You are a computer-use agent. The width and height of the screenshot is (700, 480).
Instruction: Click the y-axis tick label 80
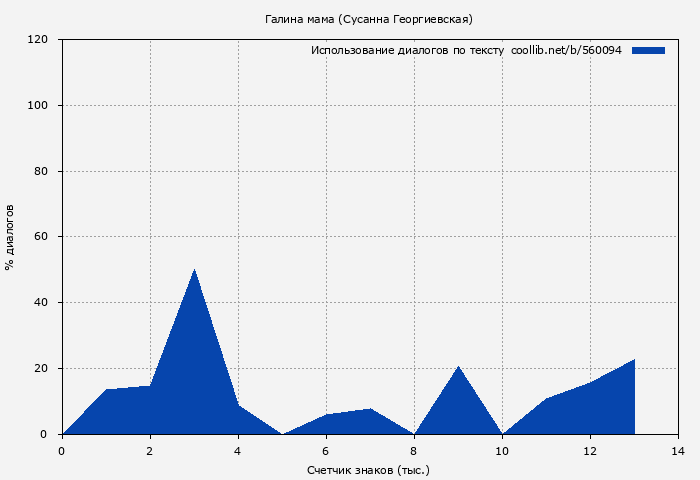41,171
